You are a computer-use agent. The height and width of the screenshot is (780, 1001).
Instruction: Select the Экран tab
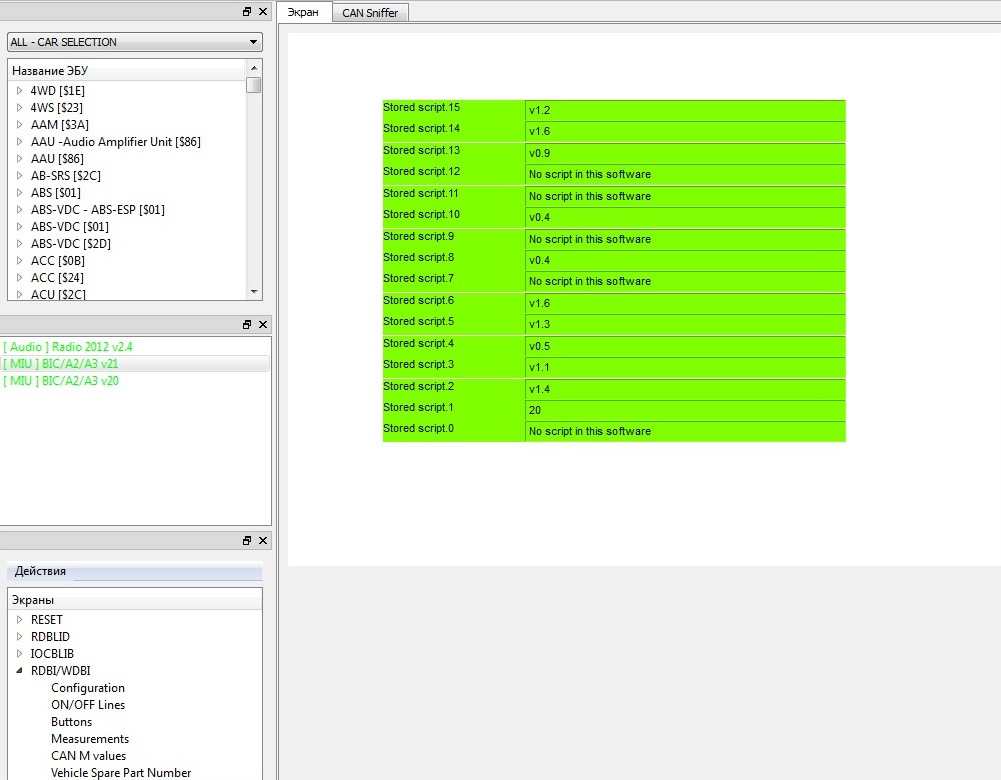pos(303,13)
